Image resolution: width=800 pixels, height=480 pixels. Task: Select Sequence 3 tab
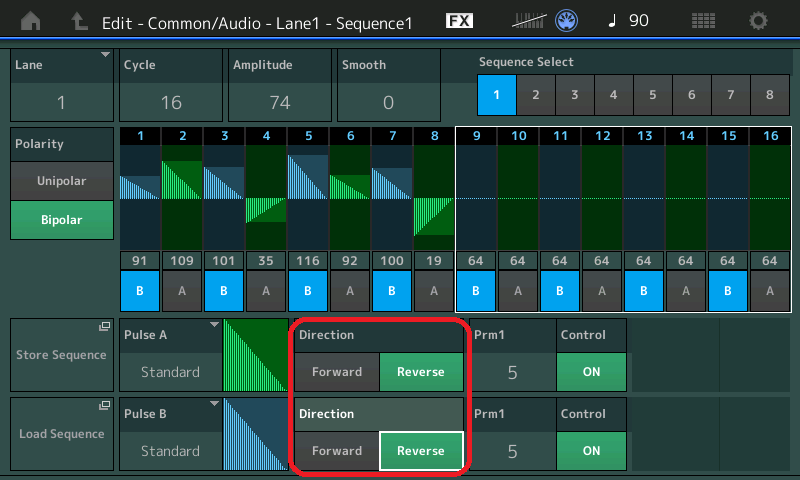574,95
